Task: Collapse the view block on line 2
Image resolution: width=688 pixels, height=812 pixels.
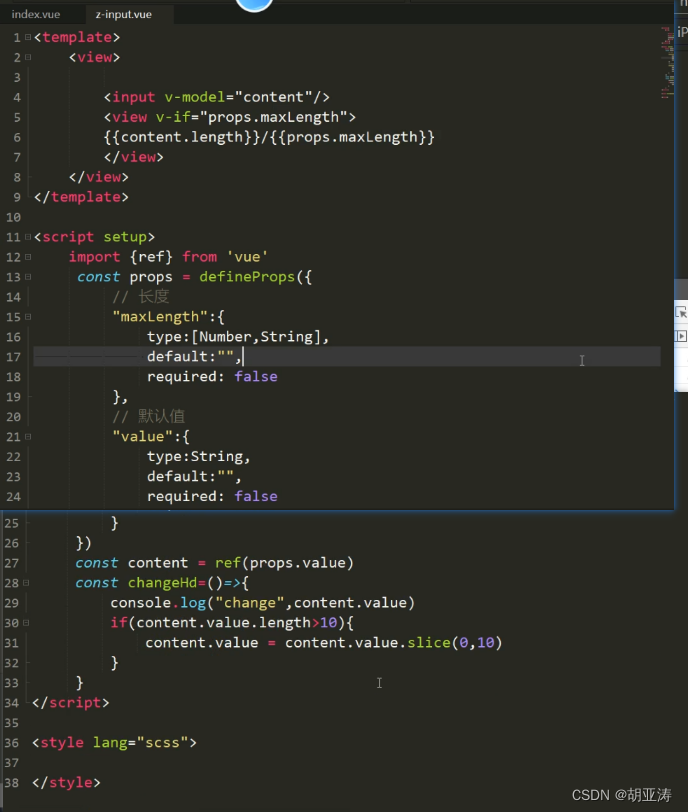Action: pos(28,57)
